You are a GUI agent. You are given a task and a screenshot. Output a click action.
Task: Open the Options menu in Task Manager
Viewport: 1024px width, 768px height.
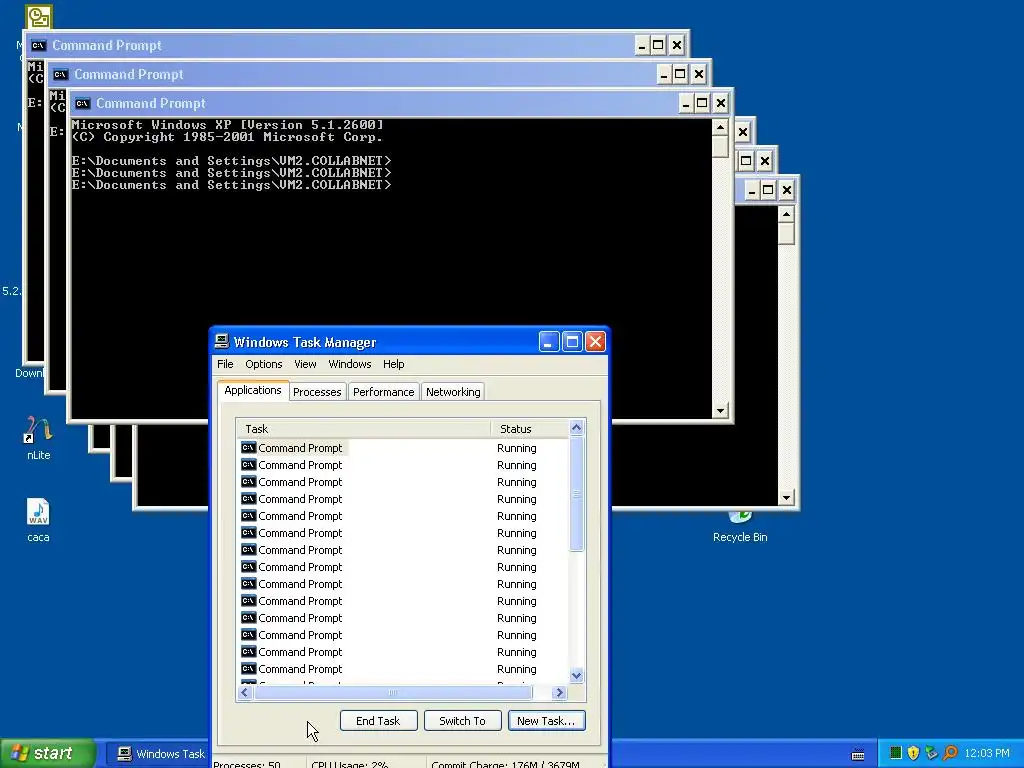click(x=264, y=364)
